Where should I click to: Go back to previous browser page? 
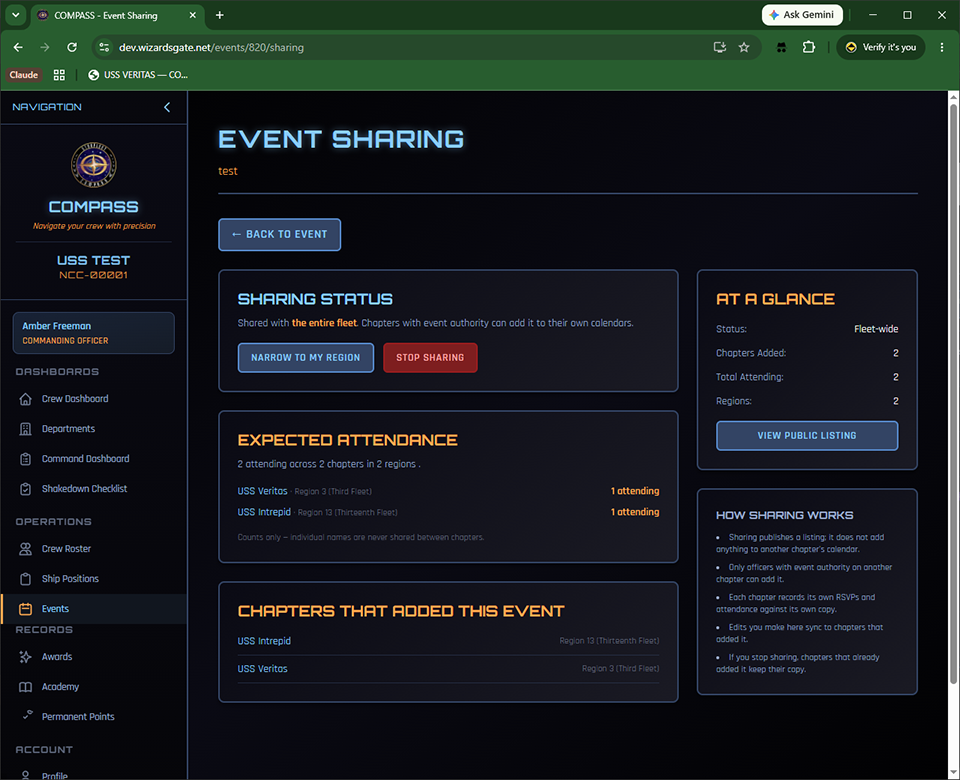pyautogui.click(x=18, y=47)
